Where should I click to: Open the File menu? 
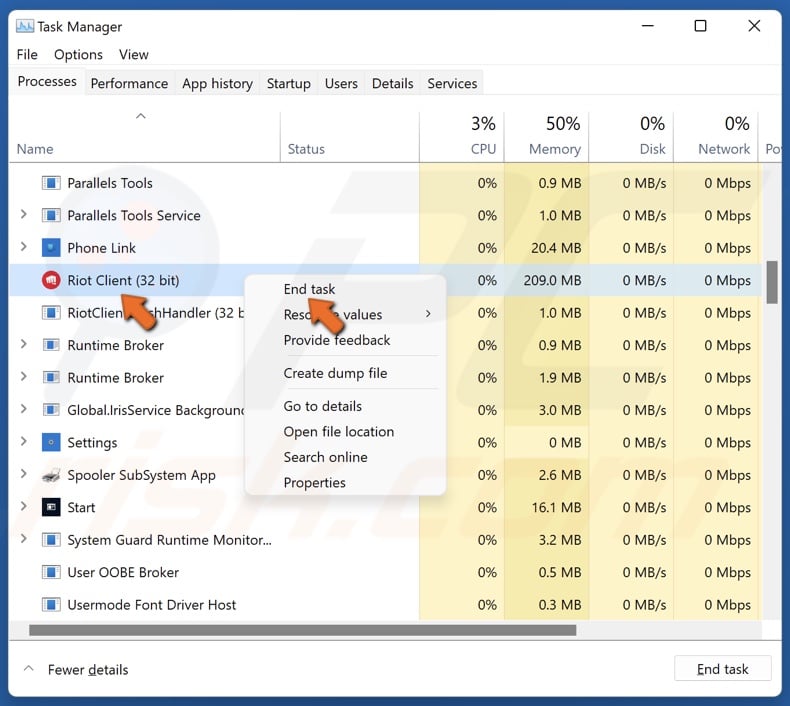pyautogui.click(x=27, y=54)
